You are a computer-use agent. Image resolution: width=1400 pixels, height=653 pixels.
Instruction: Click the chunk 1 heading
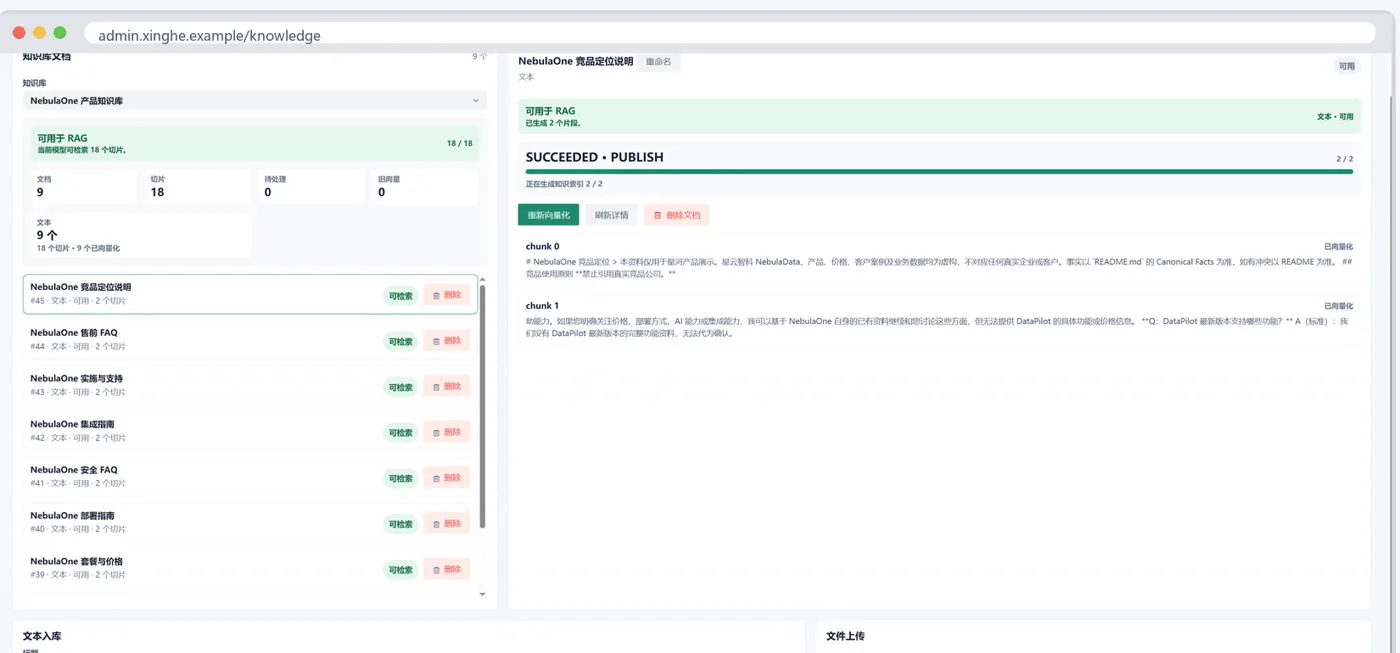pyautogui.click(x=543, y=306)
